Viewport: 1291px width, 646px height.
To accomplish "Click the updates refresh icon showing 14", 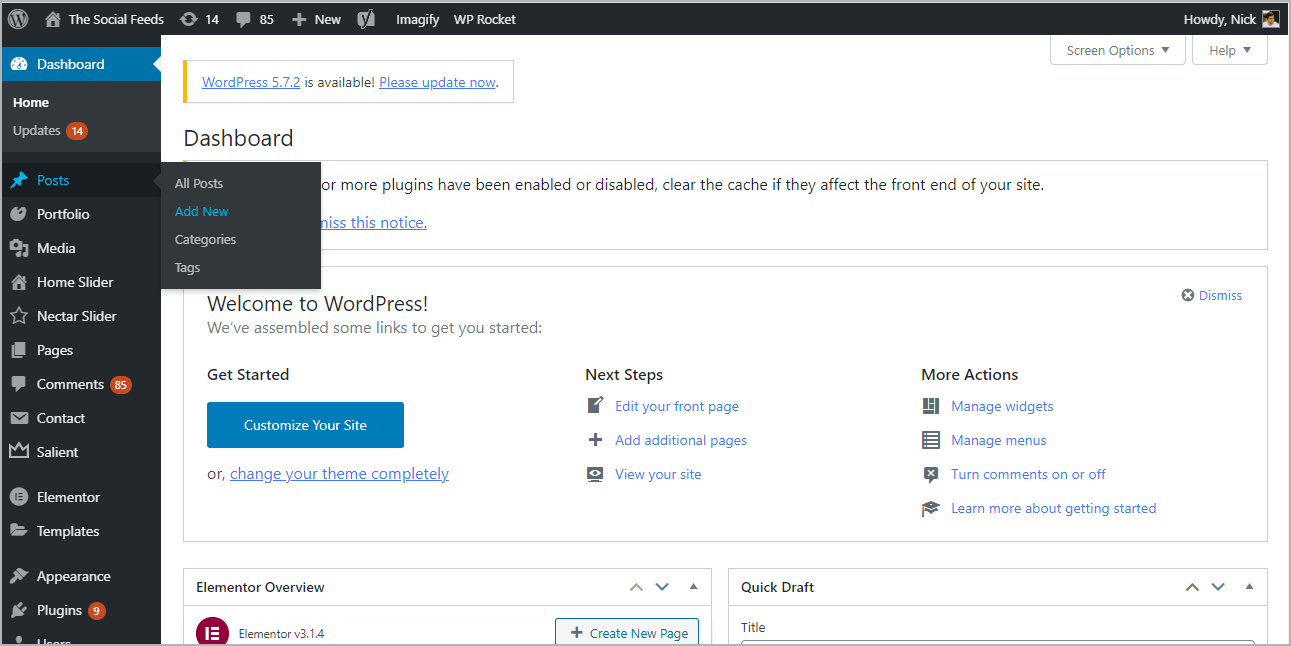I will 189,19.
